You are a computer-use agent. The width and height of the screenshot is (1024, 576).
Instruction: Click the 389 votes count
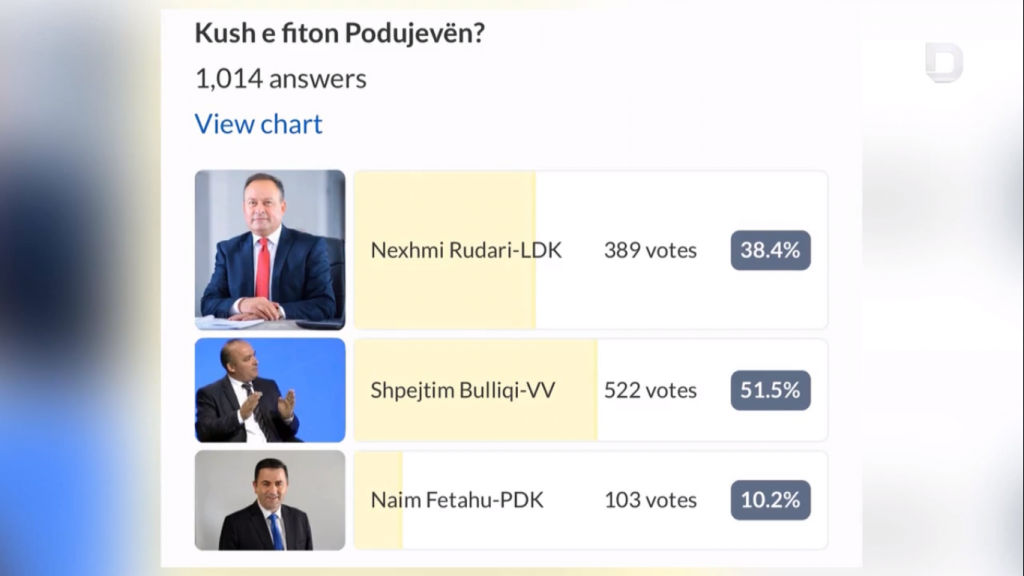[x=650, y=250]
